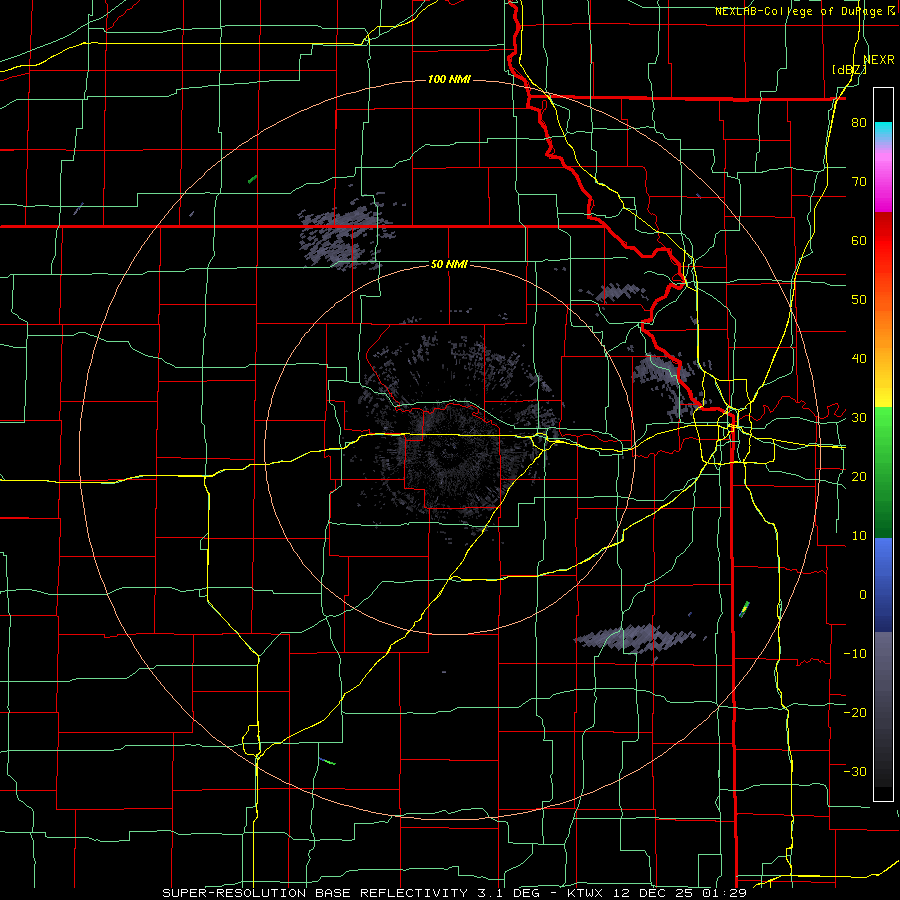The height and width of the screenshot is (900, 900).
Task: Click the -30 dBZ scale value
Action: click(855, 771)
